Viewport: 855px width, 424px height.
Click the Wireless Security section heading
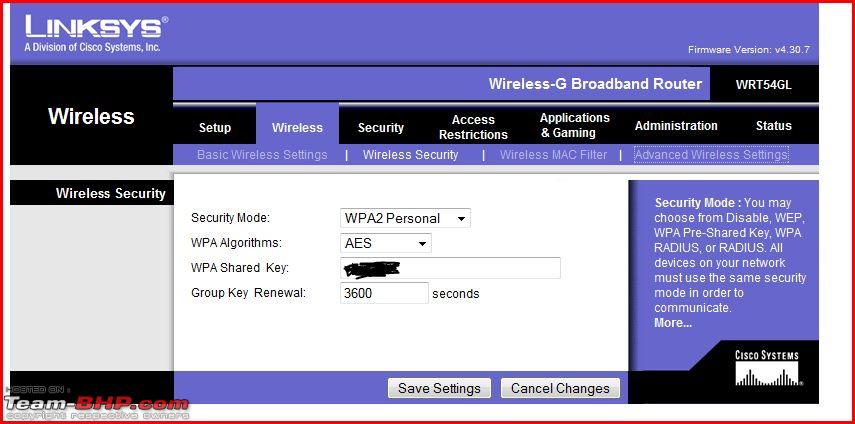111,193
